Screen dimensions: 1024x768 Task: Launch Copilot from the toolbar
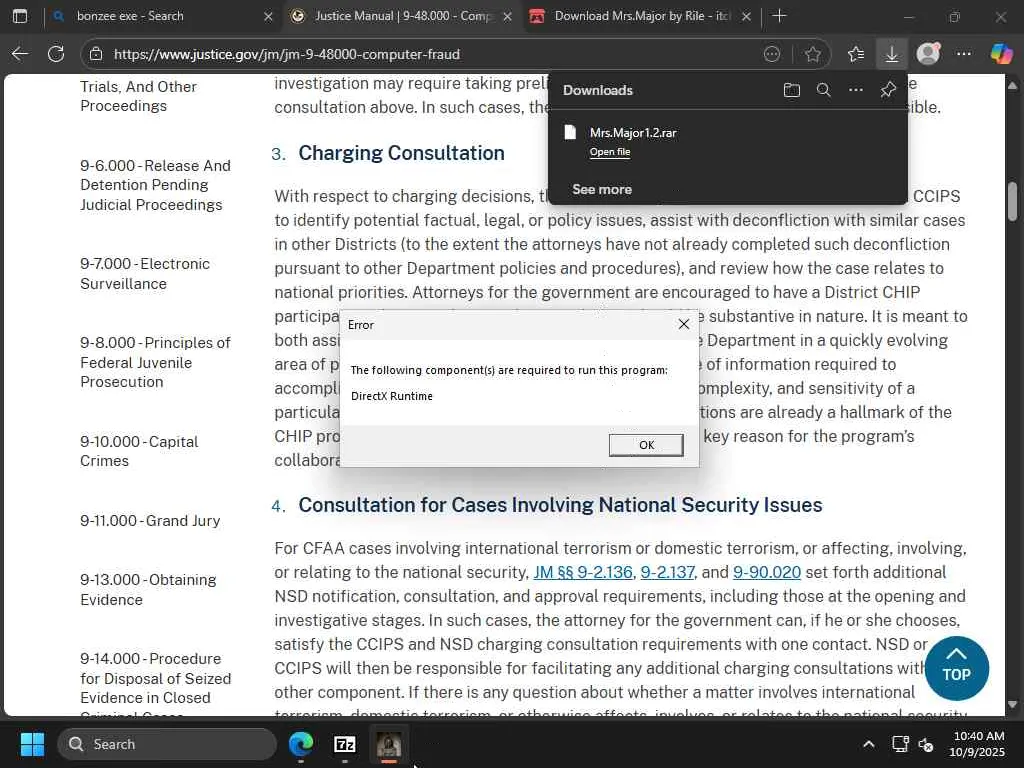[1001, 54]
